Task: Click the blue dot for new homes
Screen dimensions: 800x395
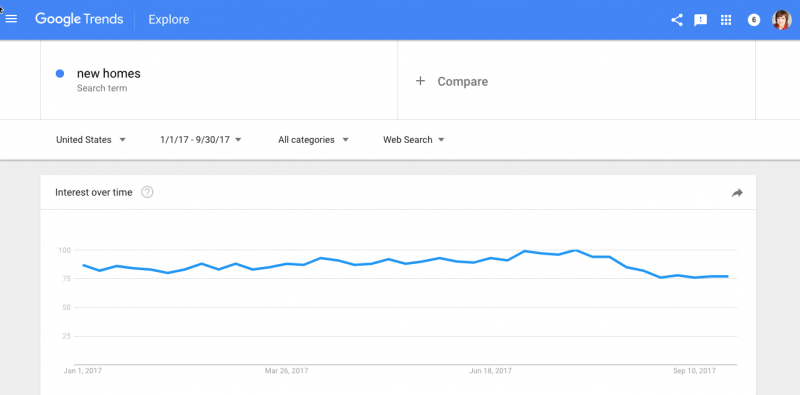Action: [x=60, y=73]
